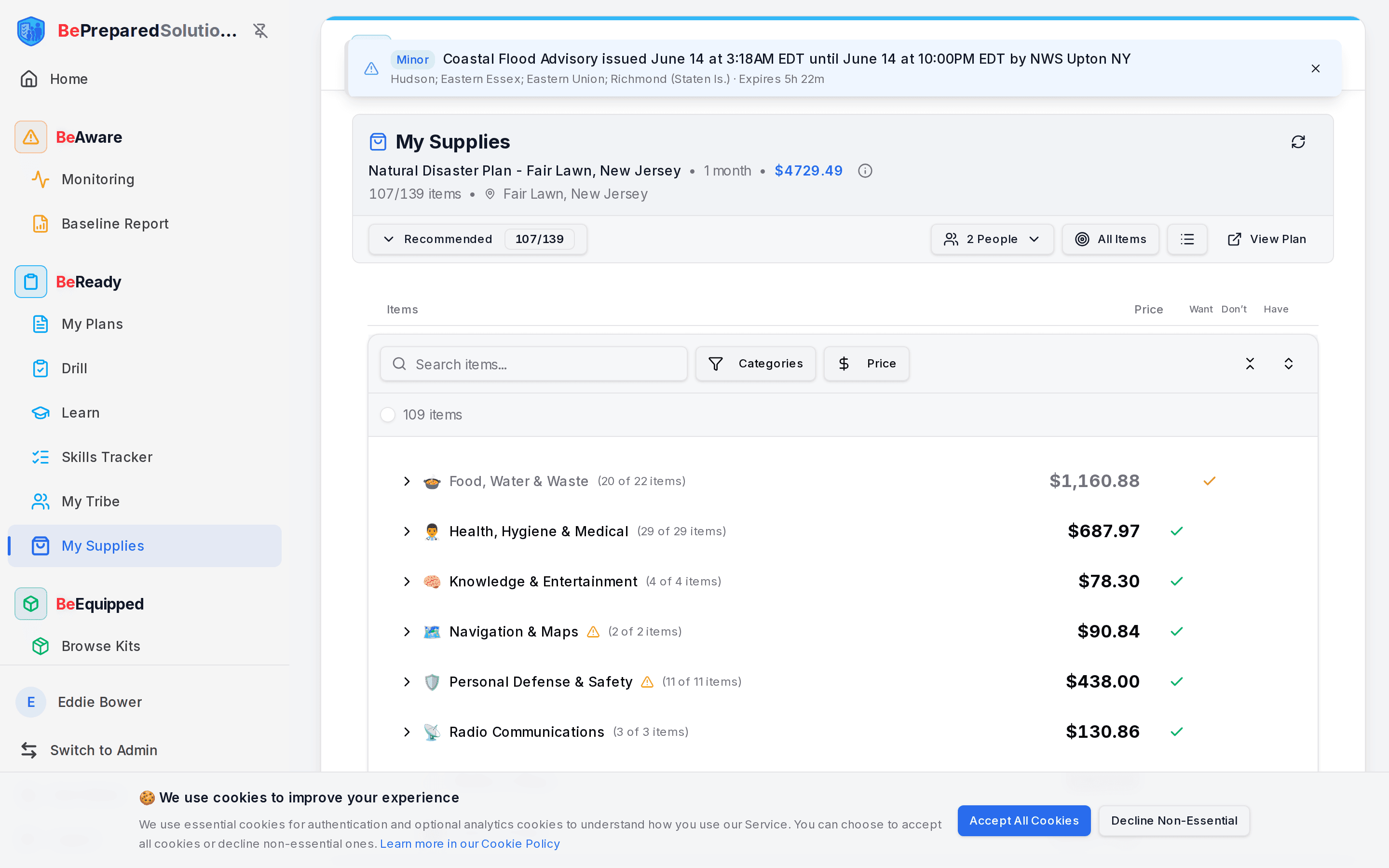Click the Eddie Bower avatar
Viewport: 1389px width, 868px height.
(31, 702)
